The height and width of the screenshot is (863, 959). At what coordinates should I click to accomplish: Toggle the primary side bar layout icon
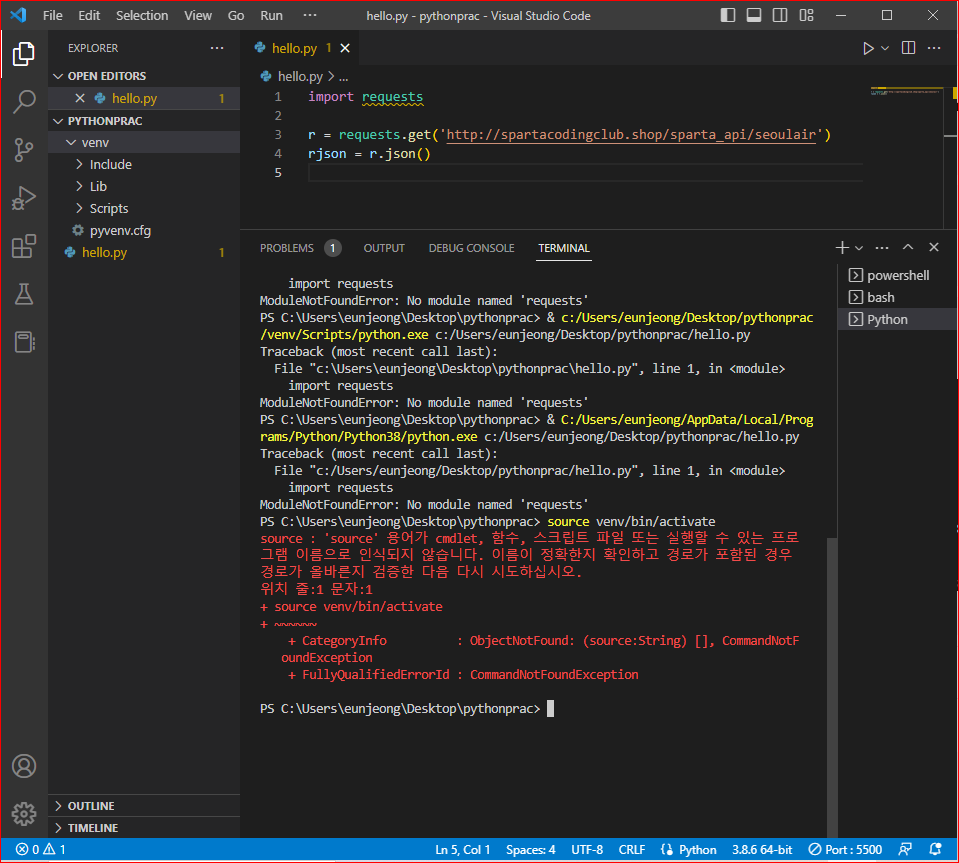point(728,15)
